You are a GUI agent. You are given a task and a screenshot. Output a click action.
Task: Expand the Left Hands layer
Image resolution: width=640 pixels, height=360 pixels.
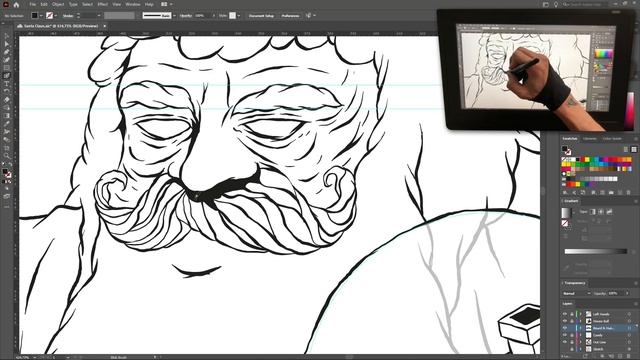(581, 314)
